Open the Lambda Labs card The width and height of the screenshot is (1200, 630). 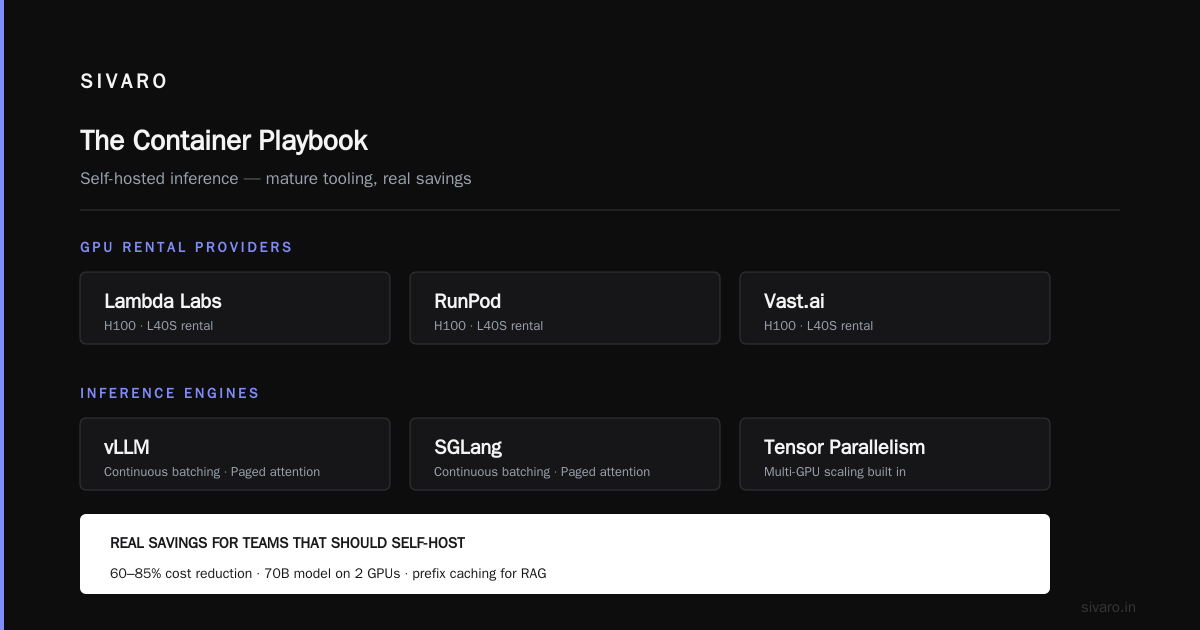235,308
